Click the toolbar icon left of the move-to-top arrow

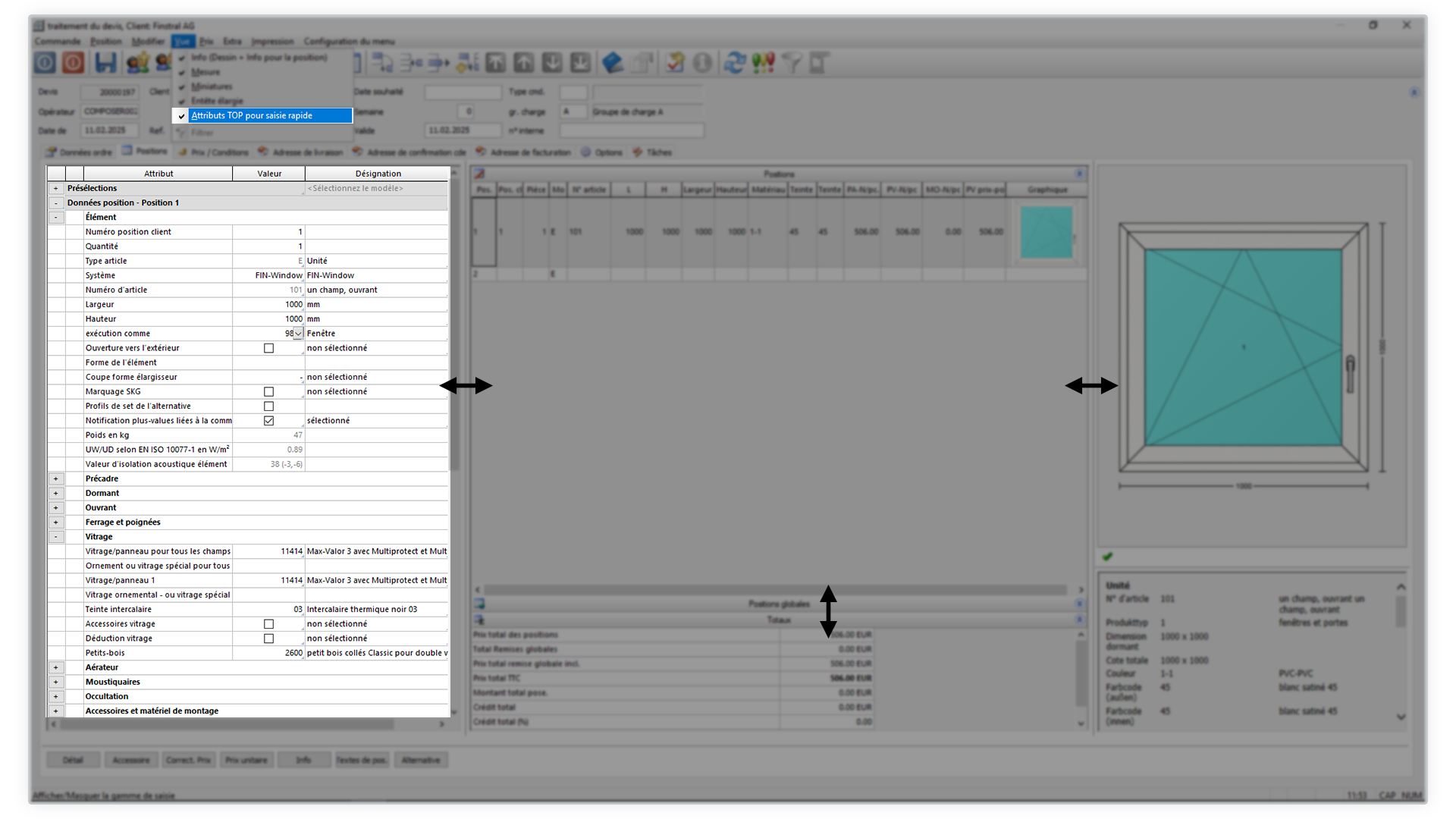pyautogui.click(x=467, y=62)
